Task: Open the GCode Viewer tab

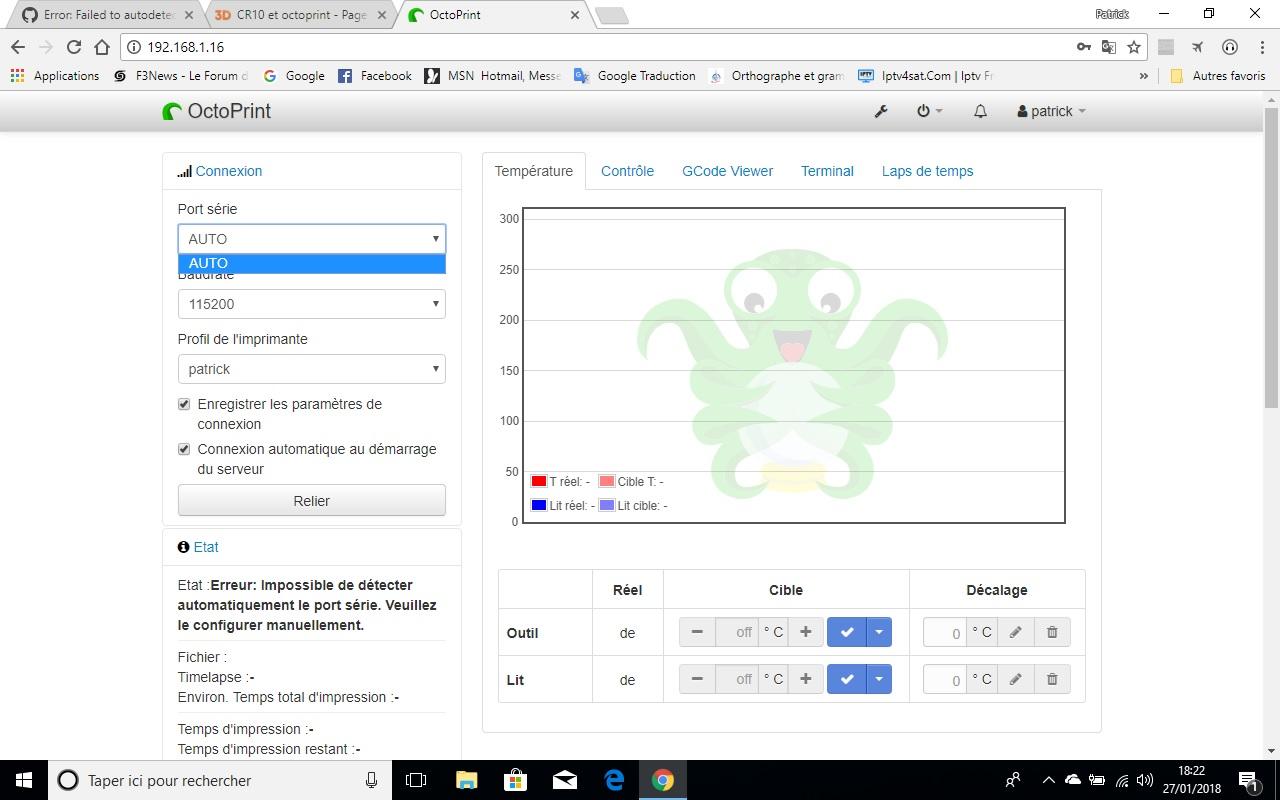Action: click(x=727, y=171)
